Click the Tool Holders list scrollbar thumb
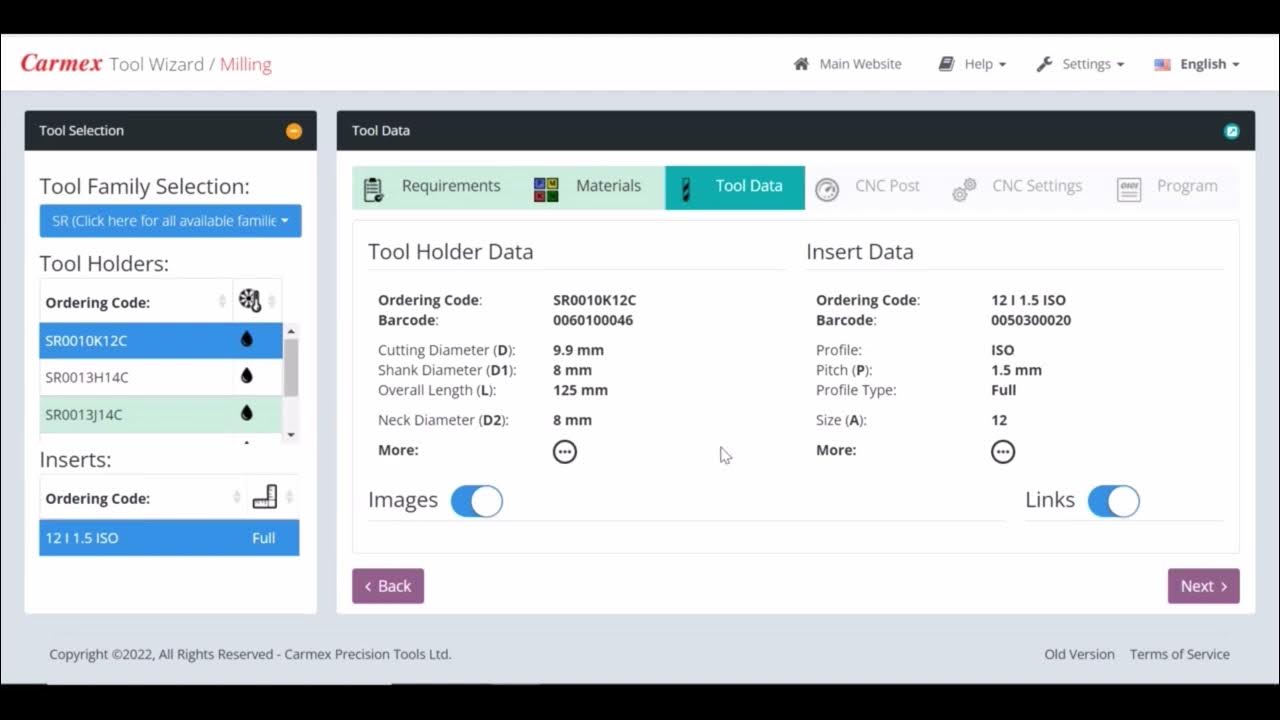Screen dimensions: 1280x720 (291, 368)
